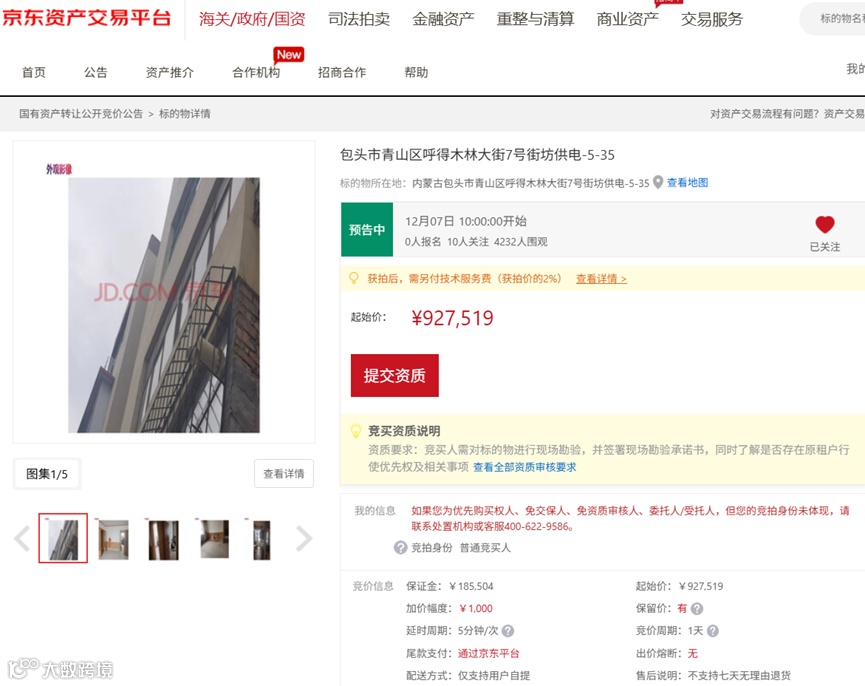Open the 合作机构 menu item

[256, 72]
